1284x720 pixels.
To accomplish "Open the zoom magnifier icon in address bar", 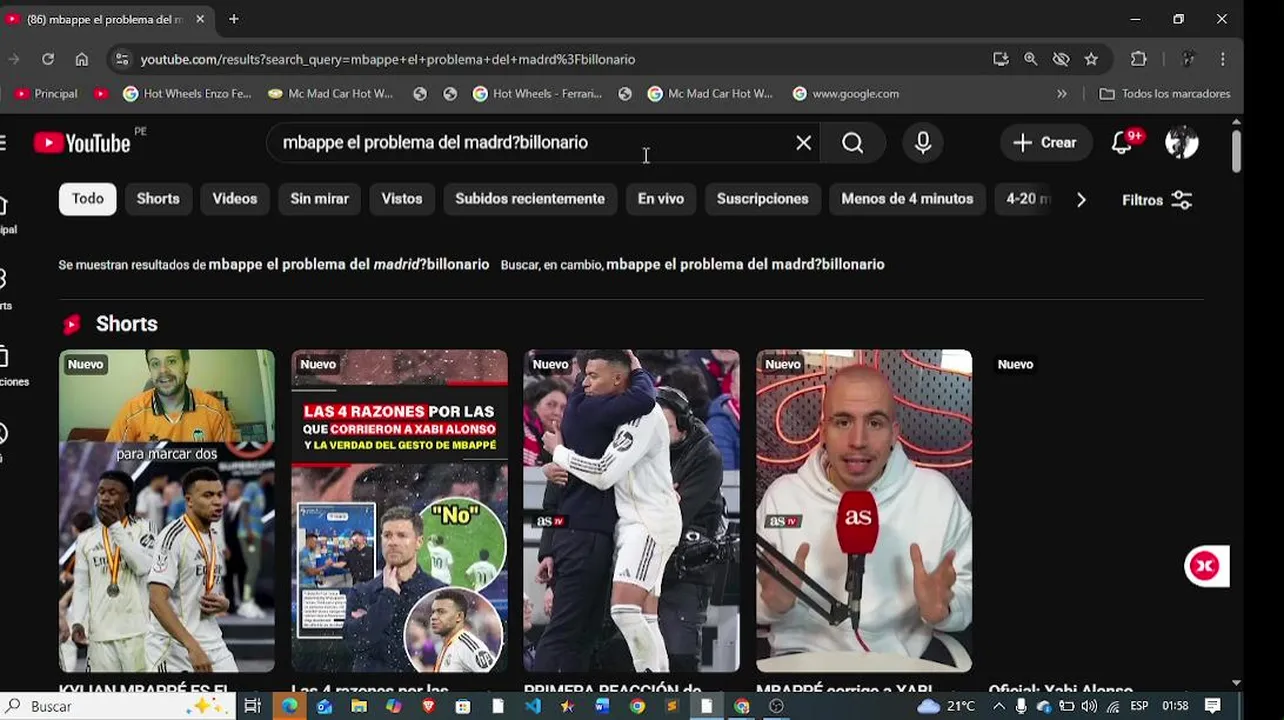I will pyautogui.click(x=1031, y=59).
